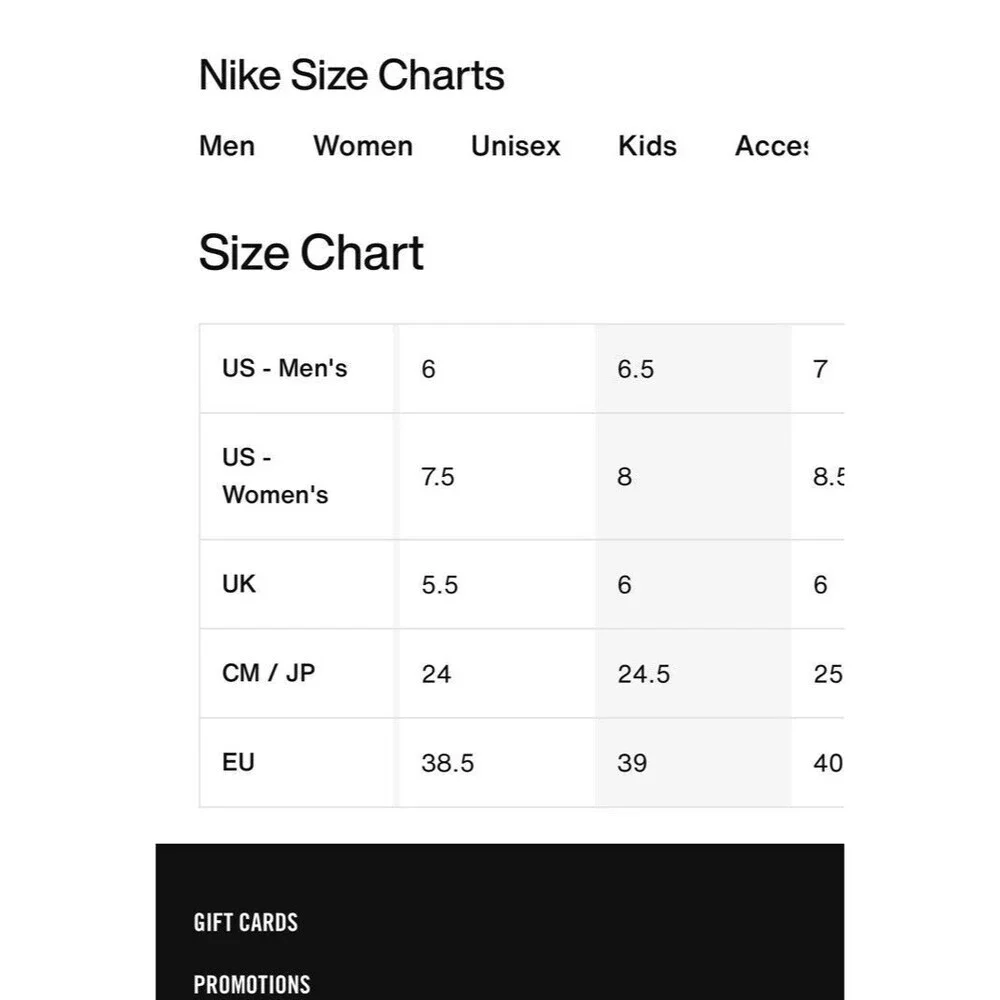Click the CM / JP row label

point(266,673)
